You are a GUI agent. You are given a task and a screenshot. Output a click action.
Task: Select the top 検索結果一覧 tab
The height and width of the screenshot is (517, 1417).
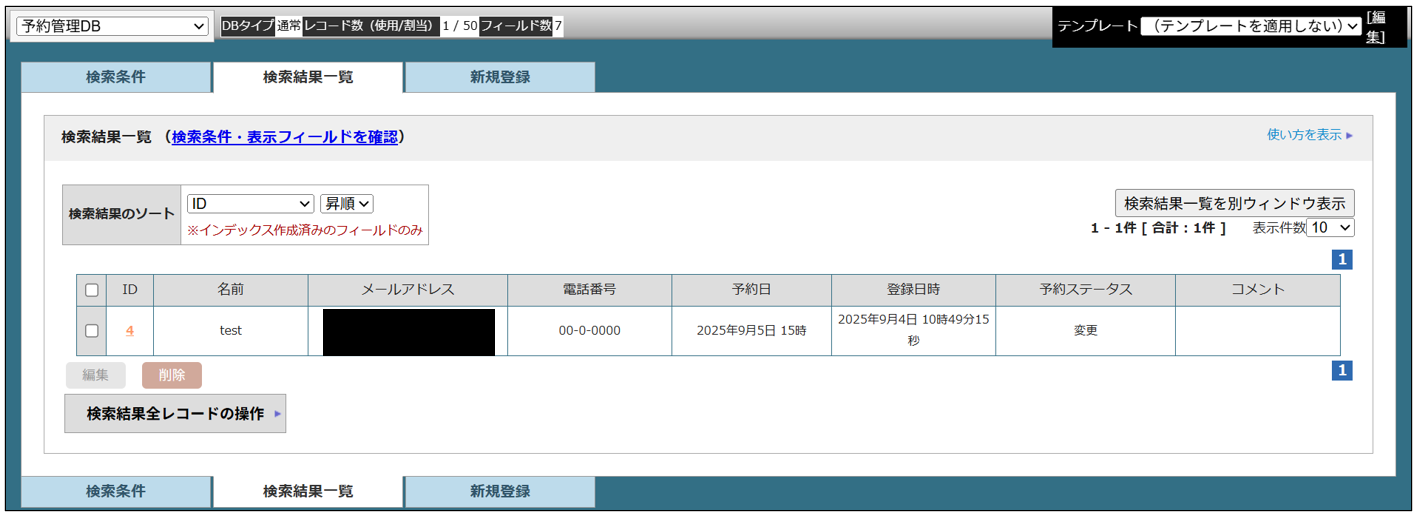(x=308, y=77)
